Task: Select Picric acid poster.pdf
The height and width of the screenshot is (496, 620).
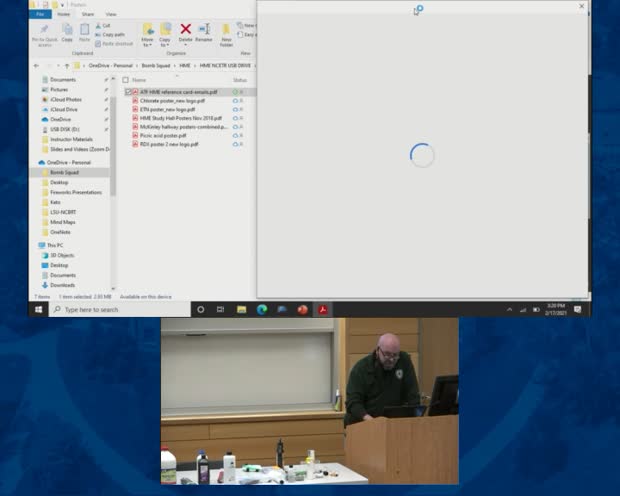Action: (x=163, y=136)
